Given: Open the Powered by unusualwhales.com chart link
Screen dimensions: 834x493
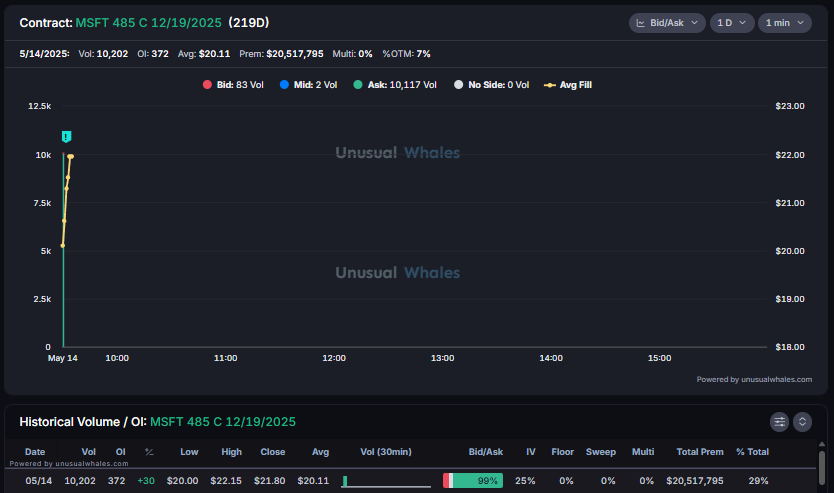Looking at the screenshot, I should [x=754, y=379].
